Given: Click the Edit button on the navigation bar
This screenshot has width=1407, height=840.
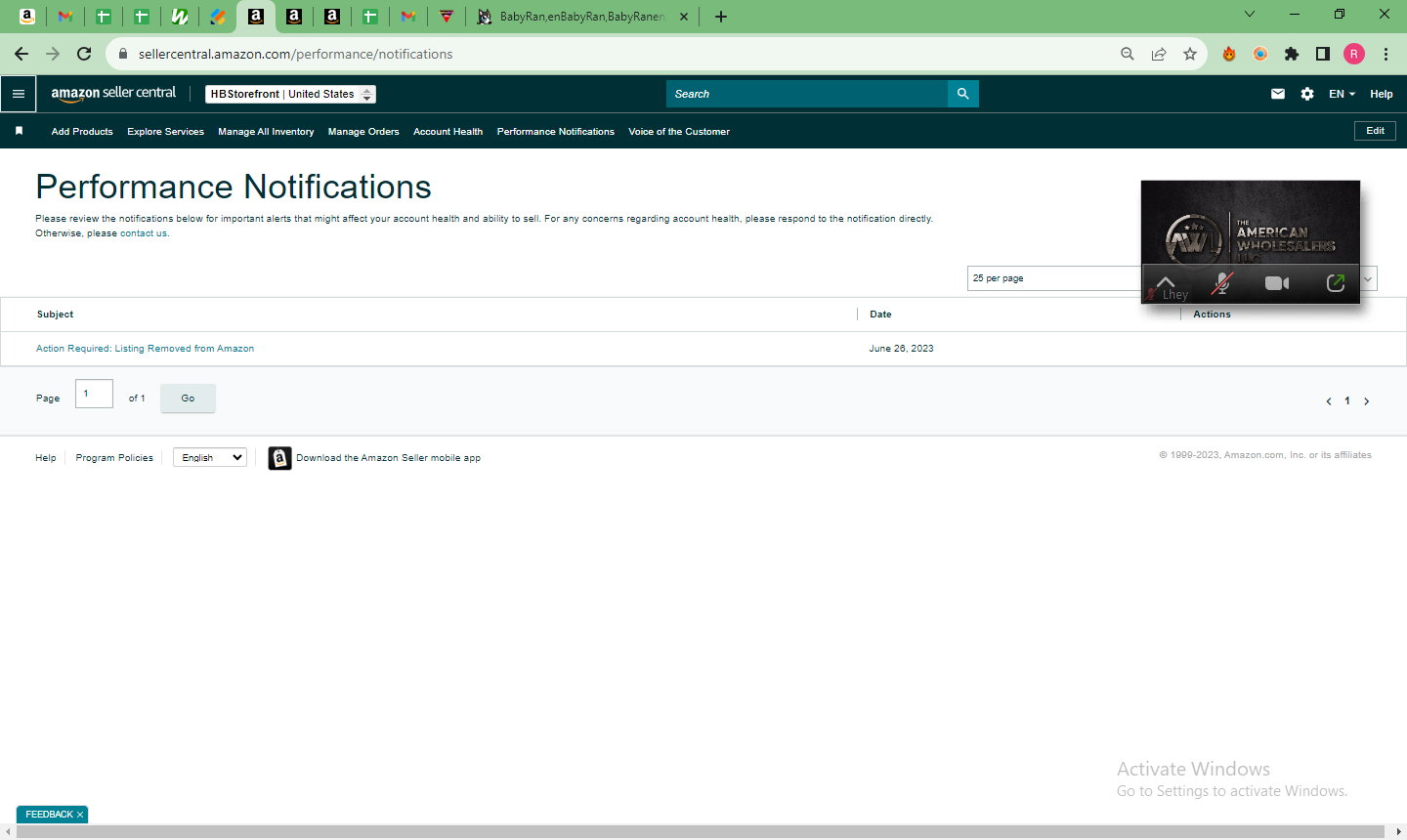Looking at the screenshot, I should (1375, 131).
